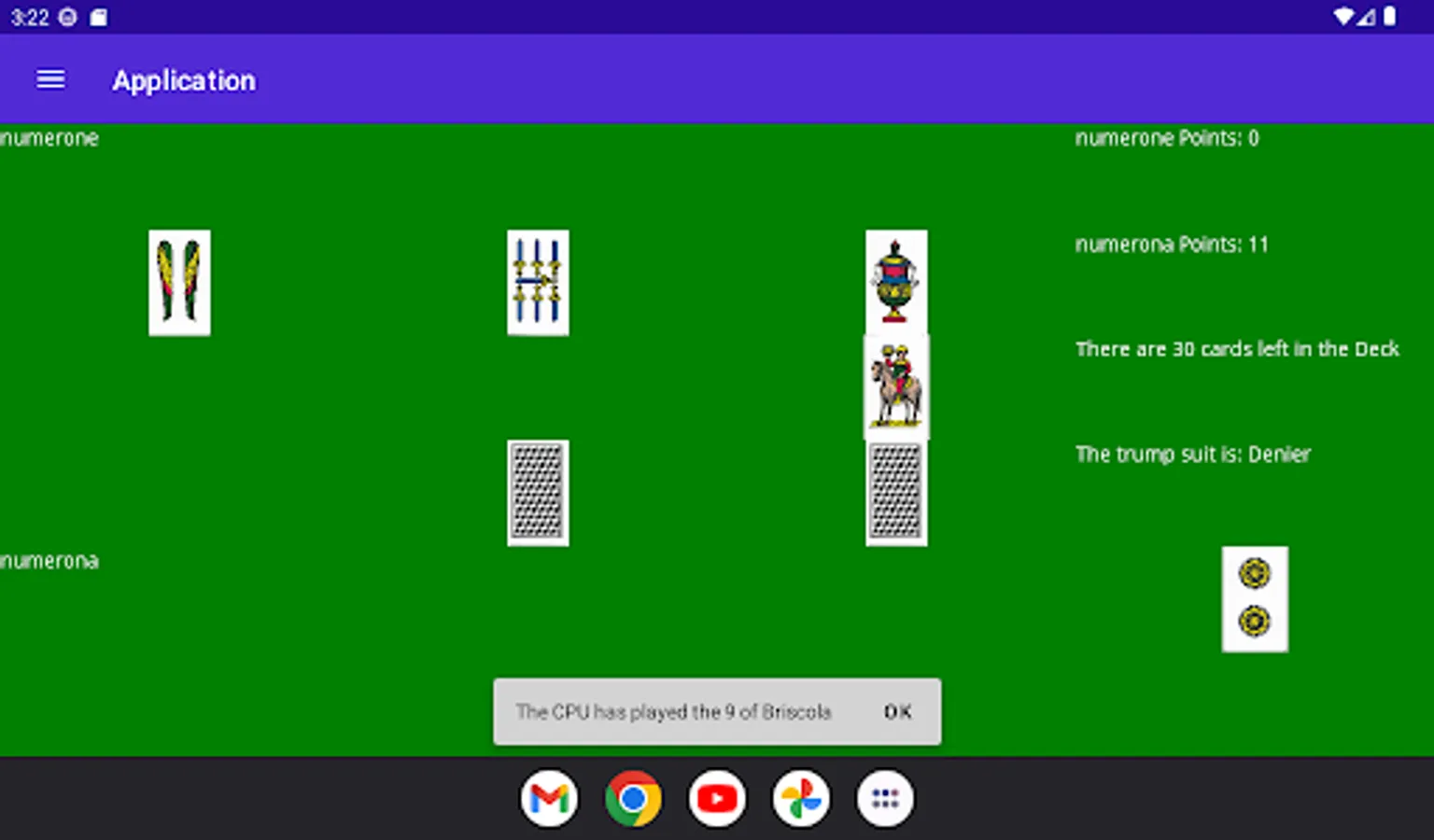Click 'numerona Points: 11' score label
1434x840 pixels.
pyautogui.click(x=1172, y=245)
